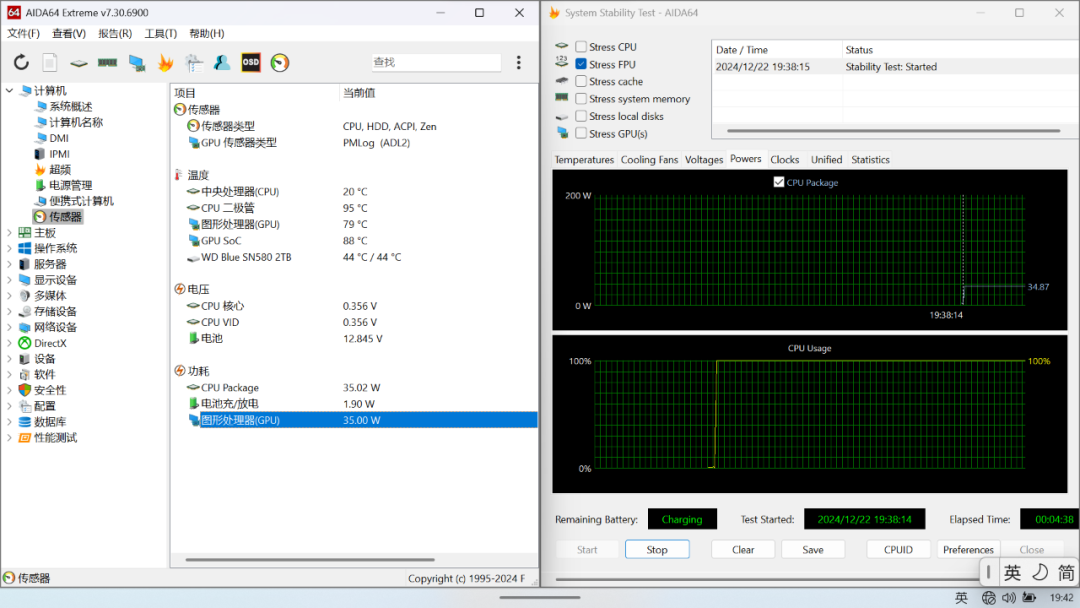Switch to the Temperatures tab
Screen dimensions: 1080x608
coord(584,160)
